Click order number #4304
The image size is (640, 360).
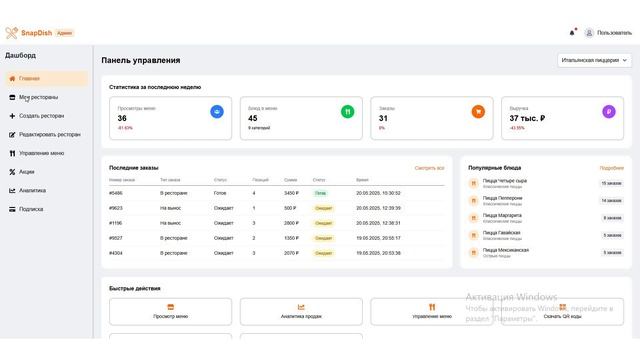116,253
